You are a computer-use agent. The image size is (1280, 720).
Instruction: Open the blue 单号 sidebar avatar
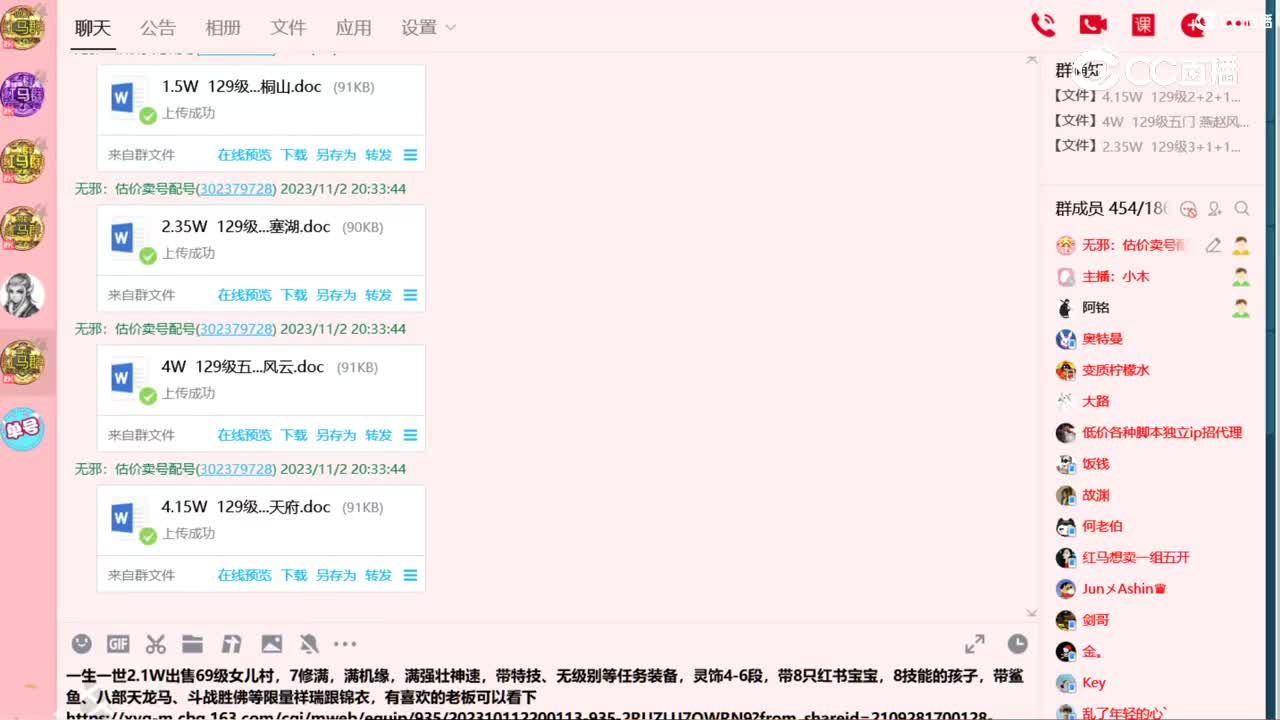[22, 429]
